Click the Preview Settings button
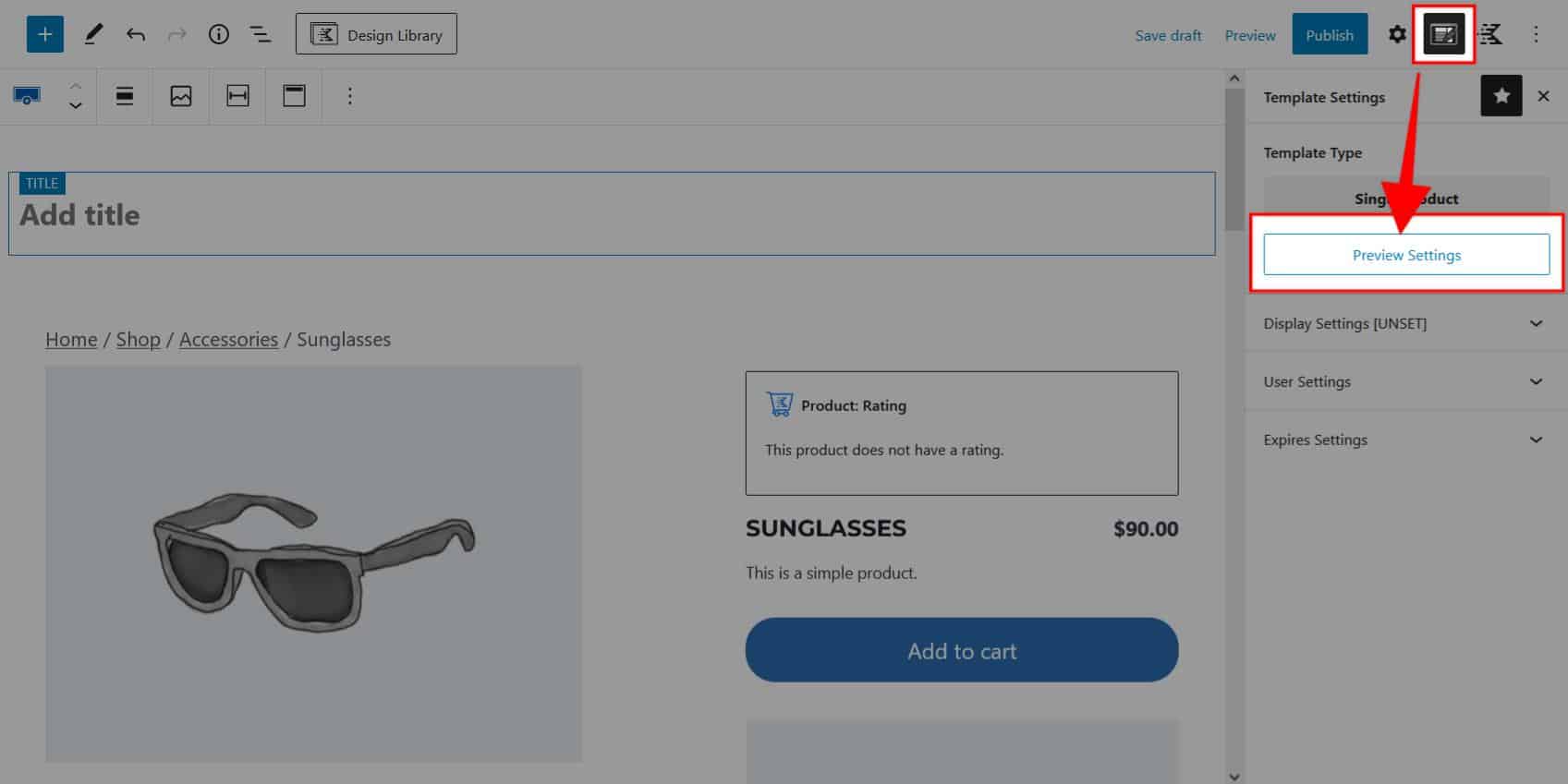Viewport: 1568px width, 784px height. click(x=1406, y=255)
